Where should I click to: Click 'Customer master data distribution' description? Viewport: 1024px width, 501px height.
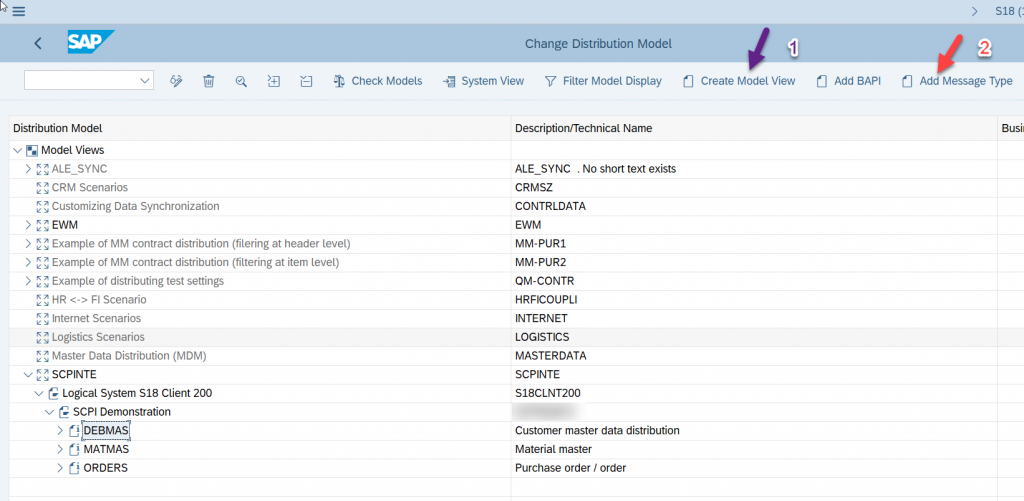[x=598, y=431]
